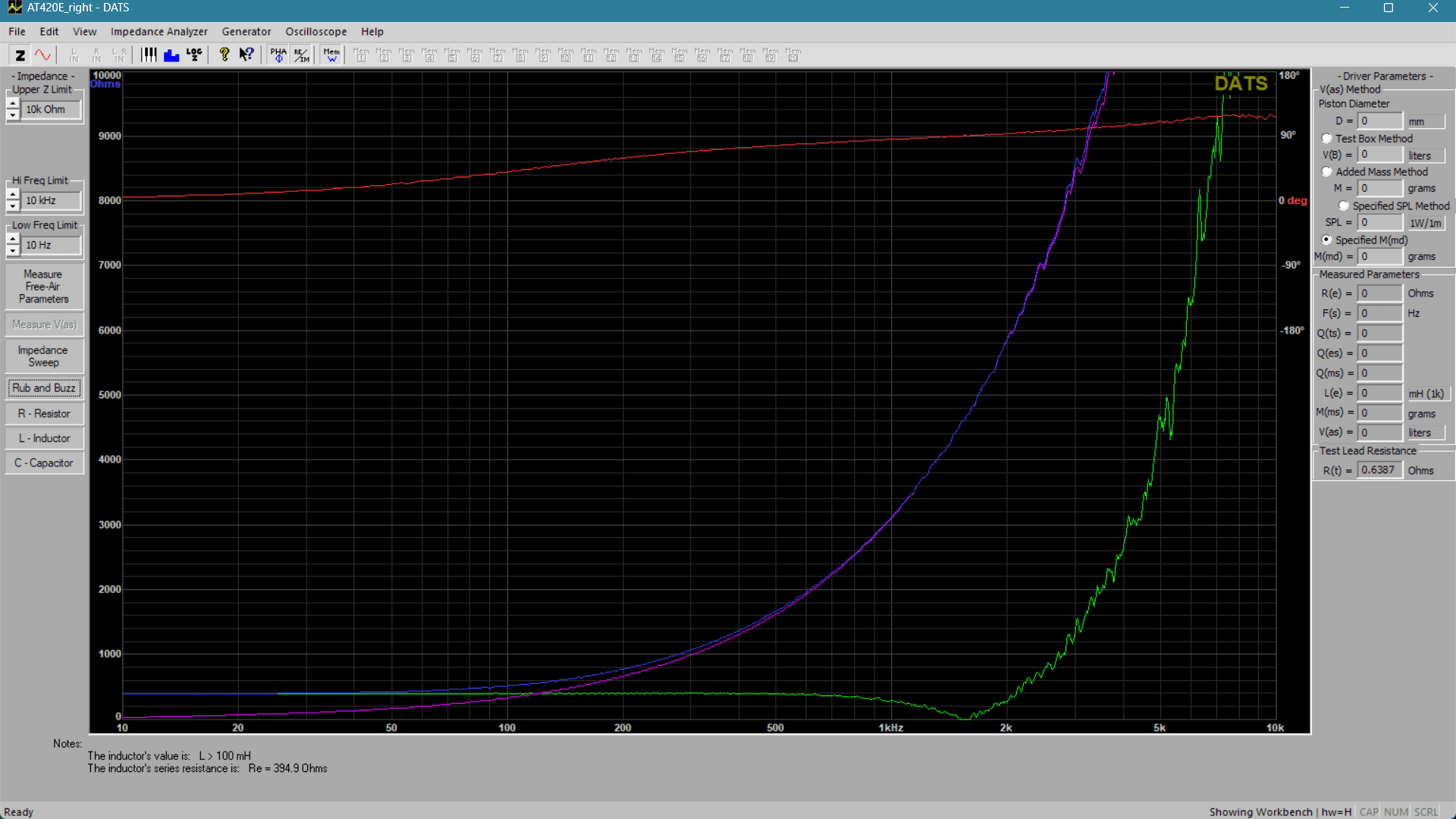Select the Added Mass Method radio button
This screenshot has width=1456, height=819.
1326,172
